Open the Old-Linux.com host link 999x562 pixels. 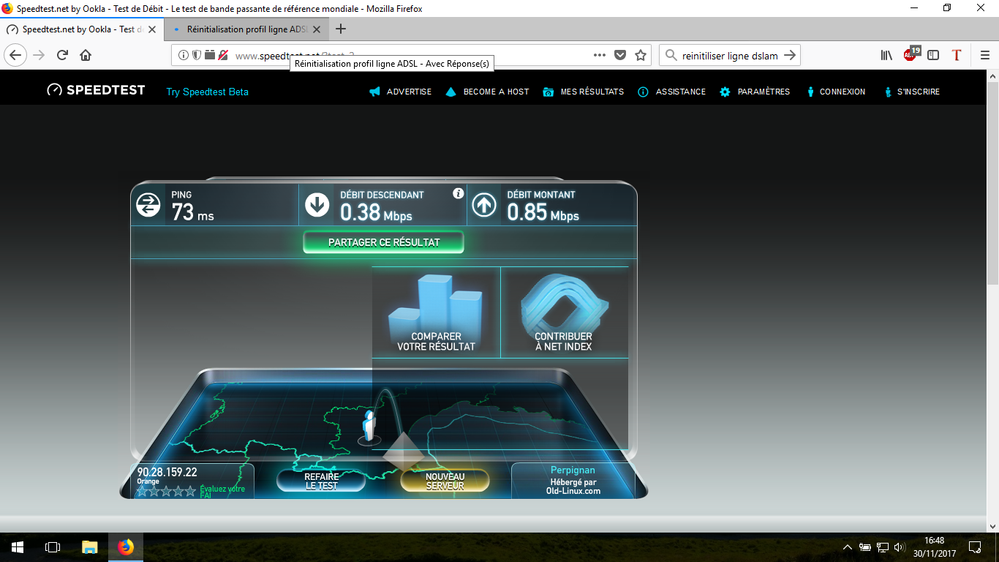(x=573, y=491)
